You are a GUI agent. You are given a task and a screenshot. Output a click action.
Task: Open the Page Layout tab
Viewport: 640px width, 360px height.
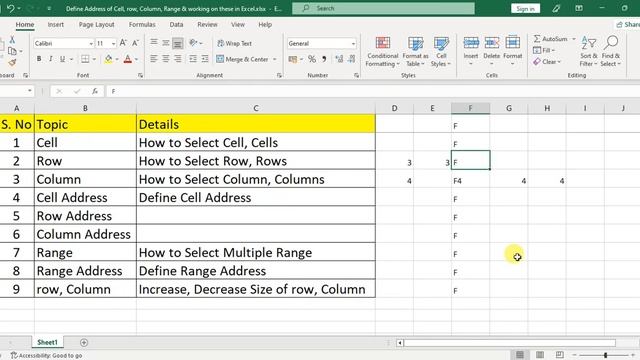96,24
